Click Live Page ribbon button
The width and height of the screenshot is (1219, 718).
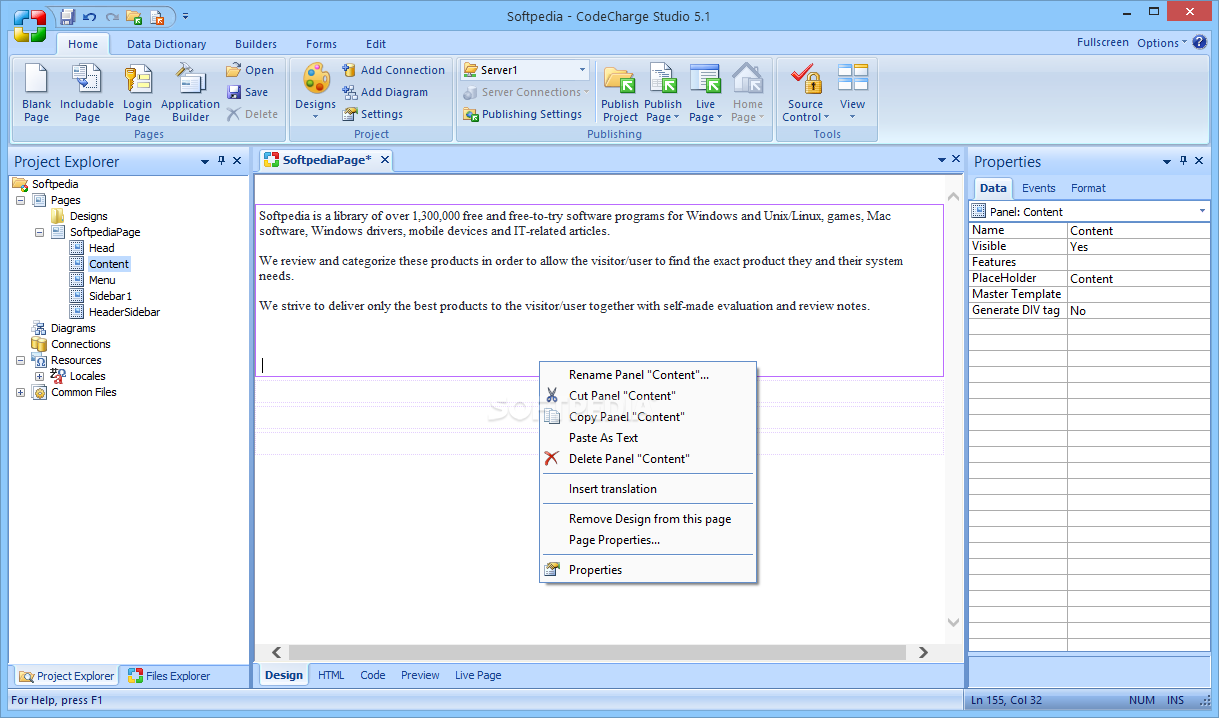705,92
